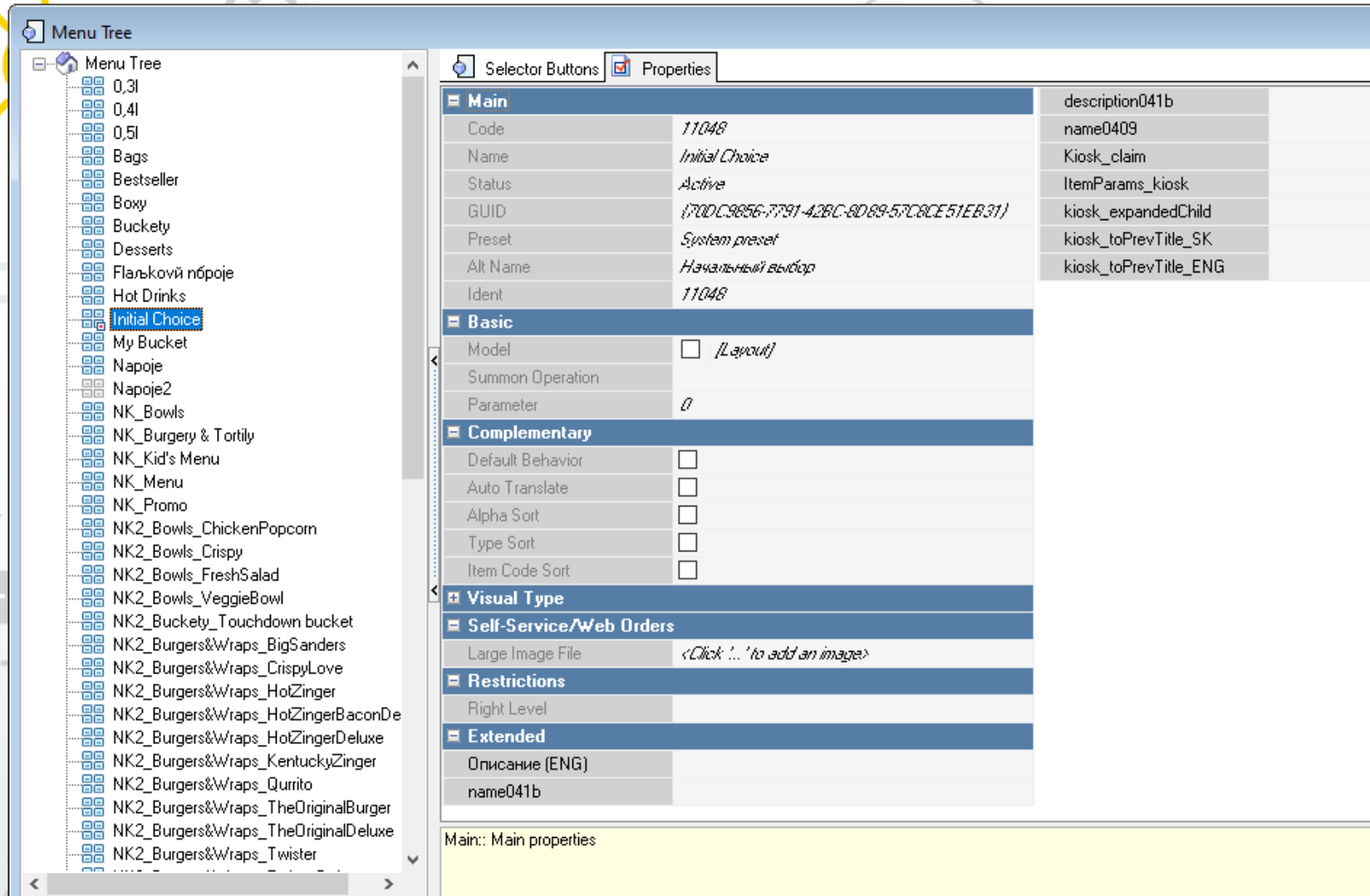The image size is (1370, 896).
Task: Click the Parameter value field
Action: coord(852,404)
